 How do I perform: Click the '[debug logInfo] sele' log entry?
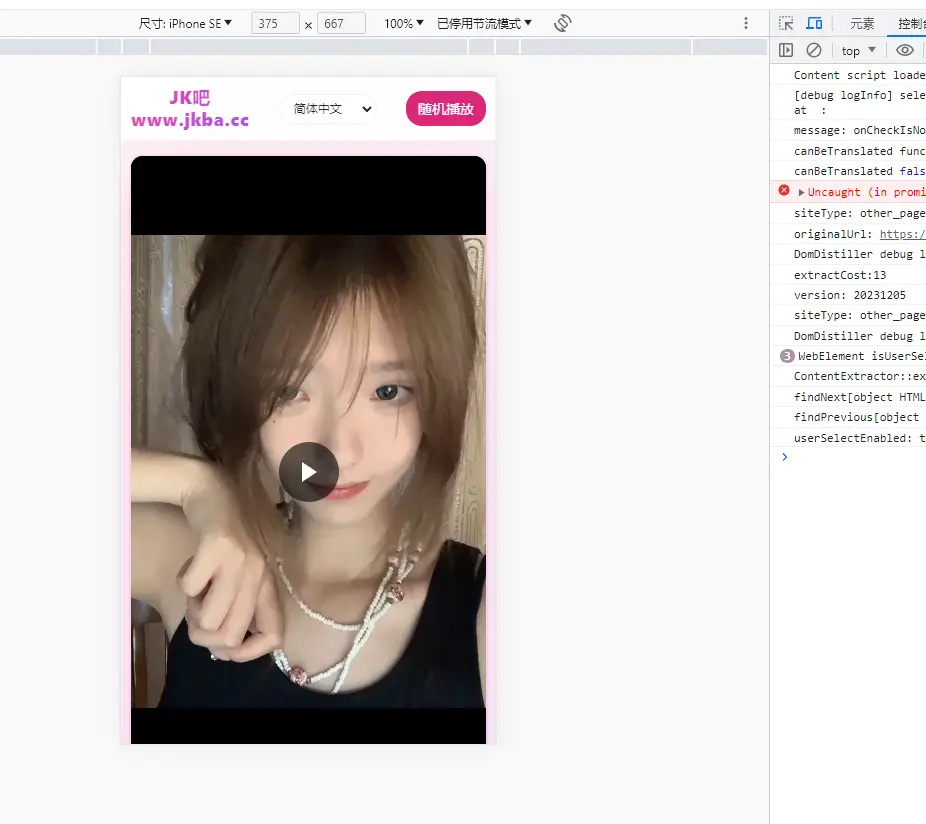859,102
